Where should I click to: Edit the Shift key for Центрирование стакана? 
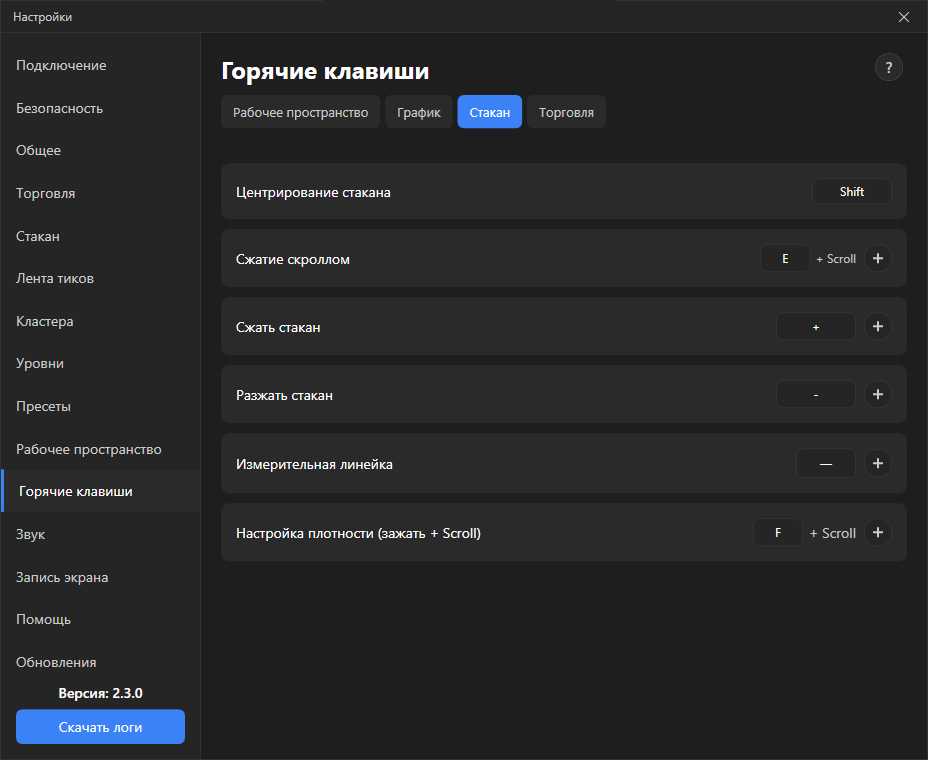852,192
